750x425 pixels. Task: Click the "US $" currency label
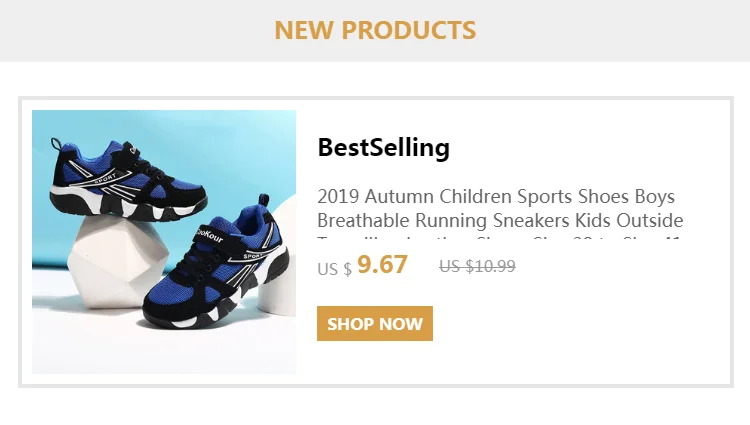(334, 268)
